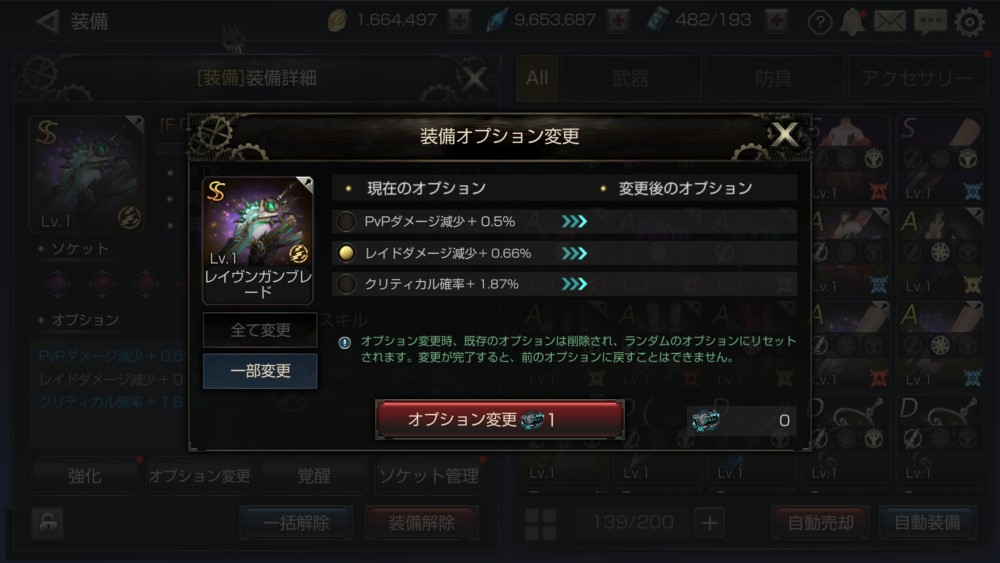
Task: Click the arrows beside クリティカル確率
Action: pos(574,284)
